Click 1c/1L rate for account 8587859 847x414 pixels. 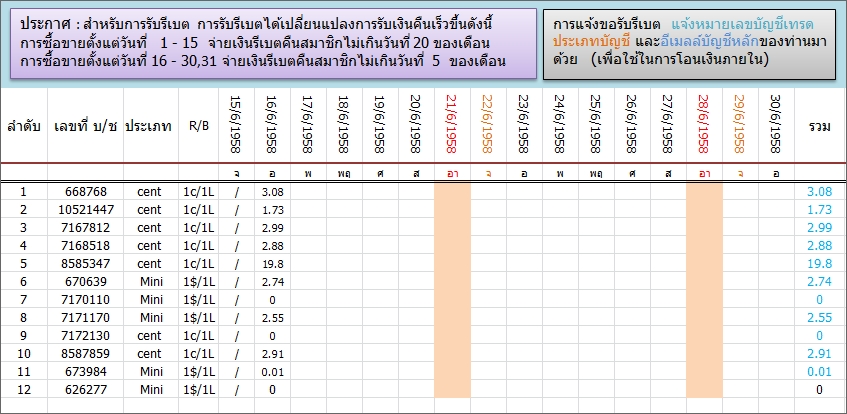198,354
